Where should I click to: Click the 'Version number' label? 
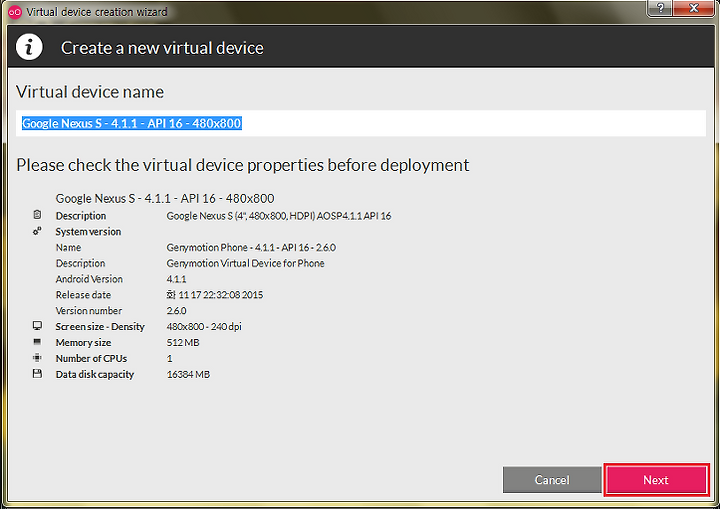coord(89,311)
